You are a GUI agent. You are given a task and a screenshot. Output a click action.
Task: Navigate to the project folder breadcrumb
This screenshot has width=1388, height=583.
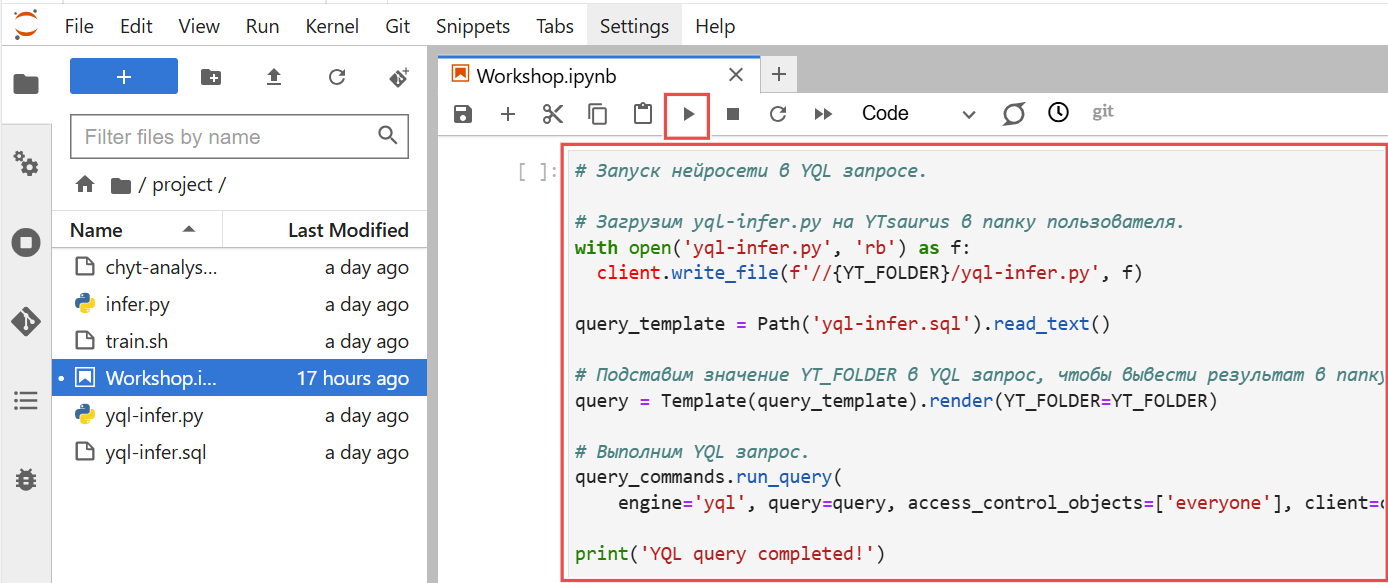(x=181, y=185)
